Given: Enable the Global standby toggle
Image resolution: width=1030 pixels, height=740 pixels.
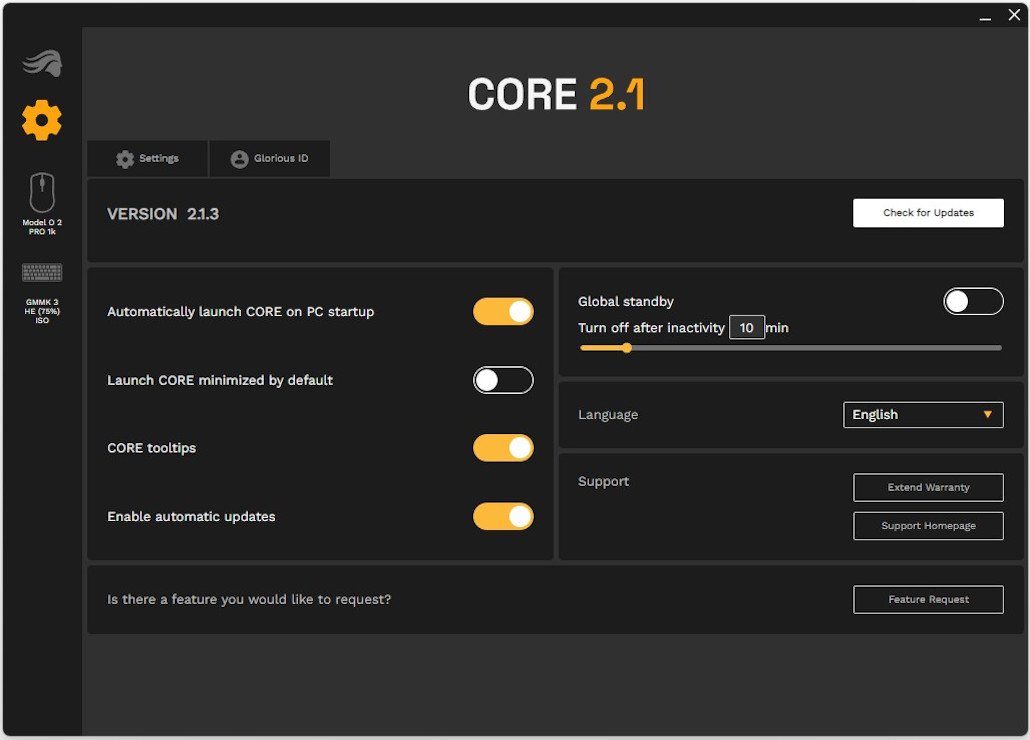Looking at the screenshot, I should [973, 301].
